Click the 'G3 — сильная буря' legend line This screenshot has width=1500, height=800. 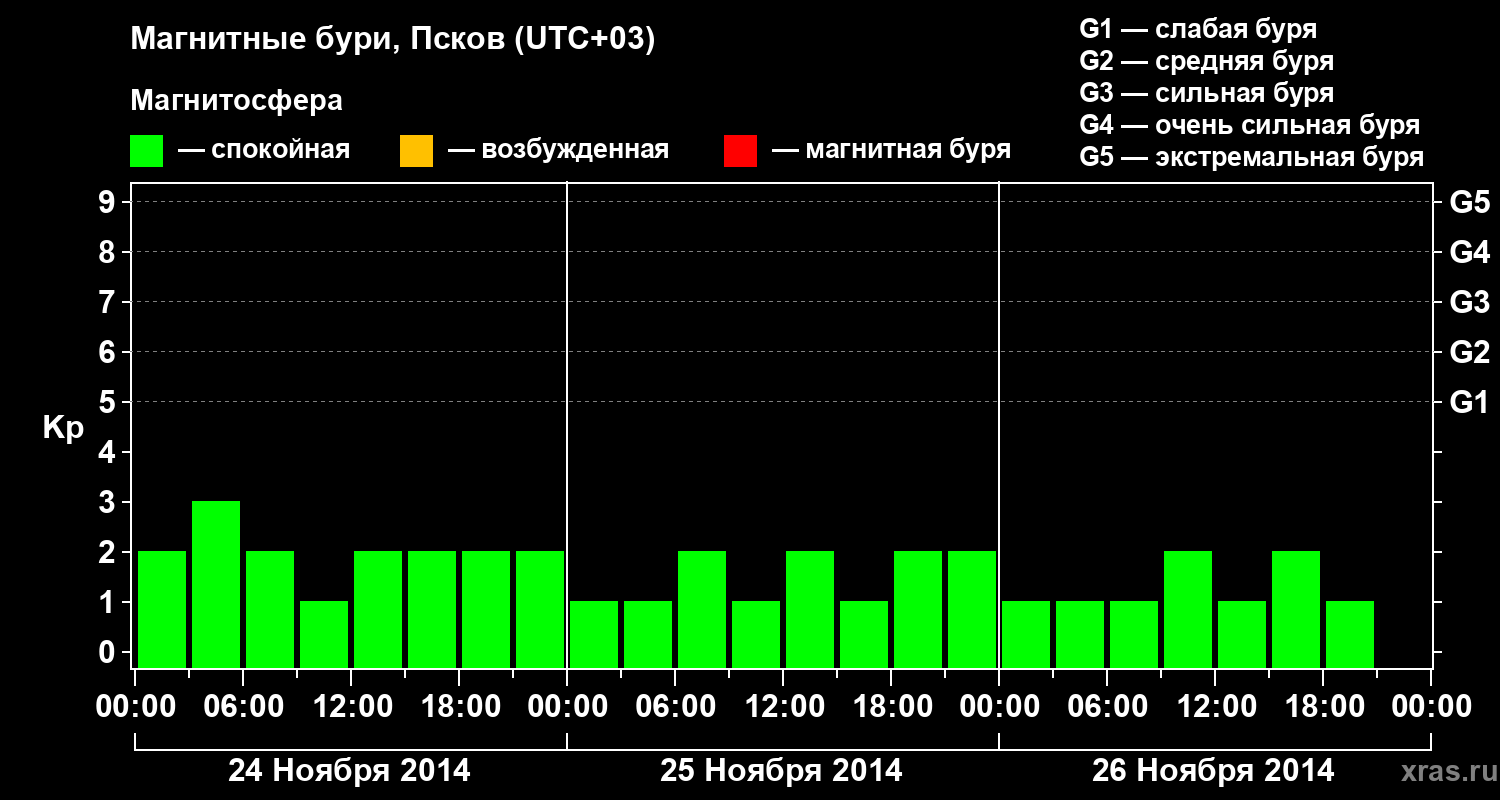1206,93
